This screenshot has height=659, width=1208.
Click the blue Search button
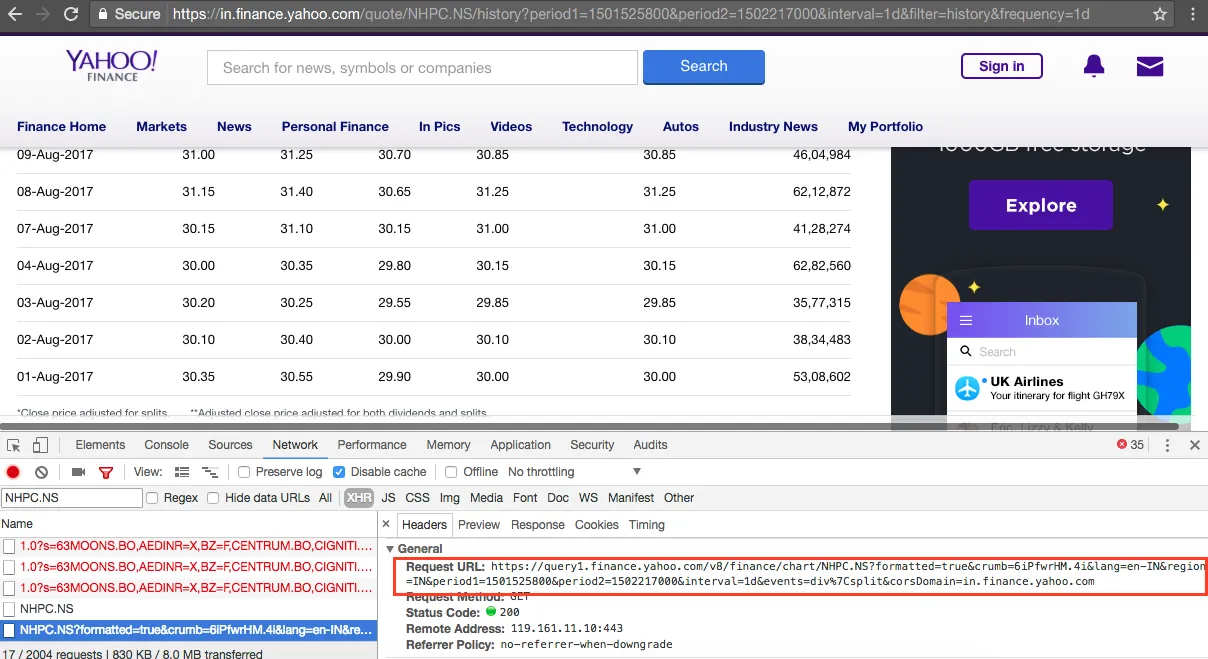point(704,67)
